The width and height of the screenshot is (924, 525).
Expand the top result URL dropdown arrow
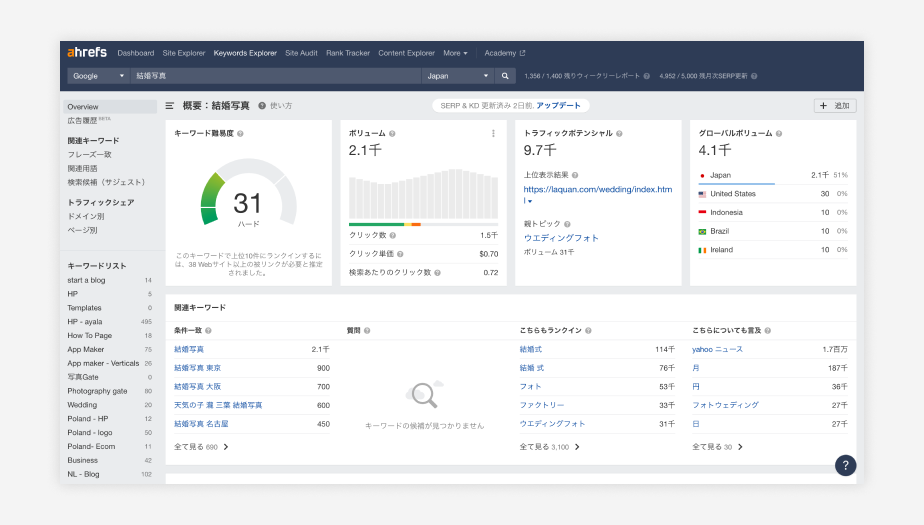tap(530, 202)
